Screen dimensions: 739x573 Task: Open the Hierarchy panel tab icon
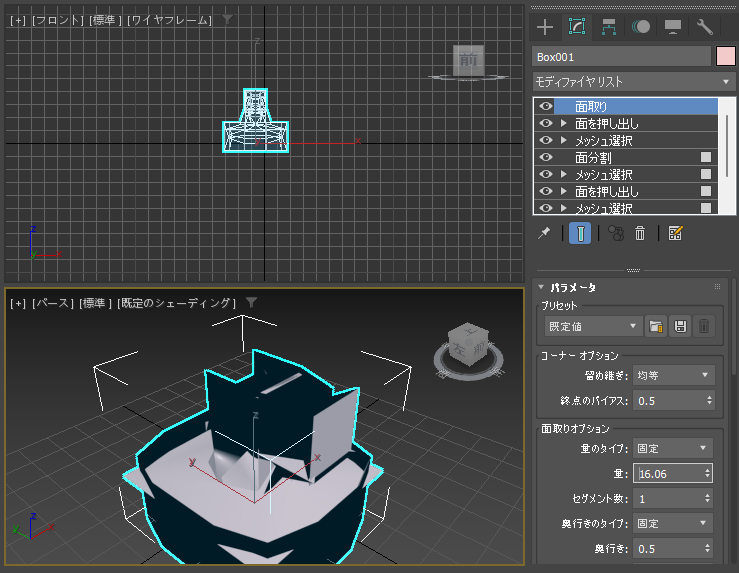(x=608, y=27)
